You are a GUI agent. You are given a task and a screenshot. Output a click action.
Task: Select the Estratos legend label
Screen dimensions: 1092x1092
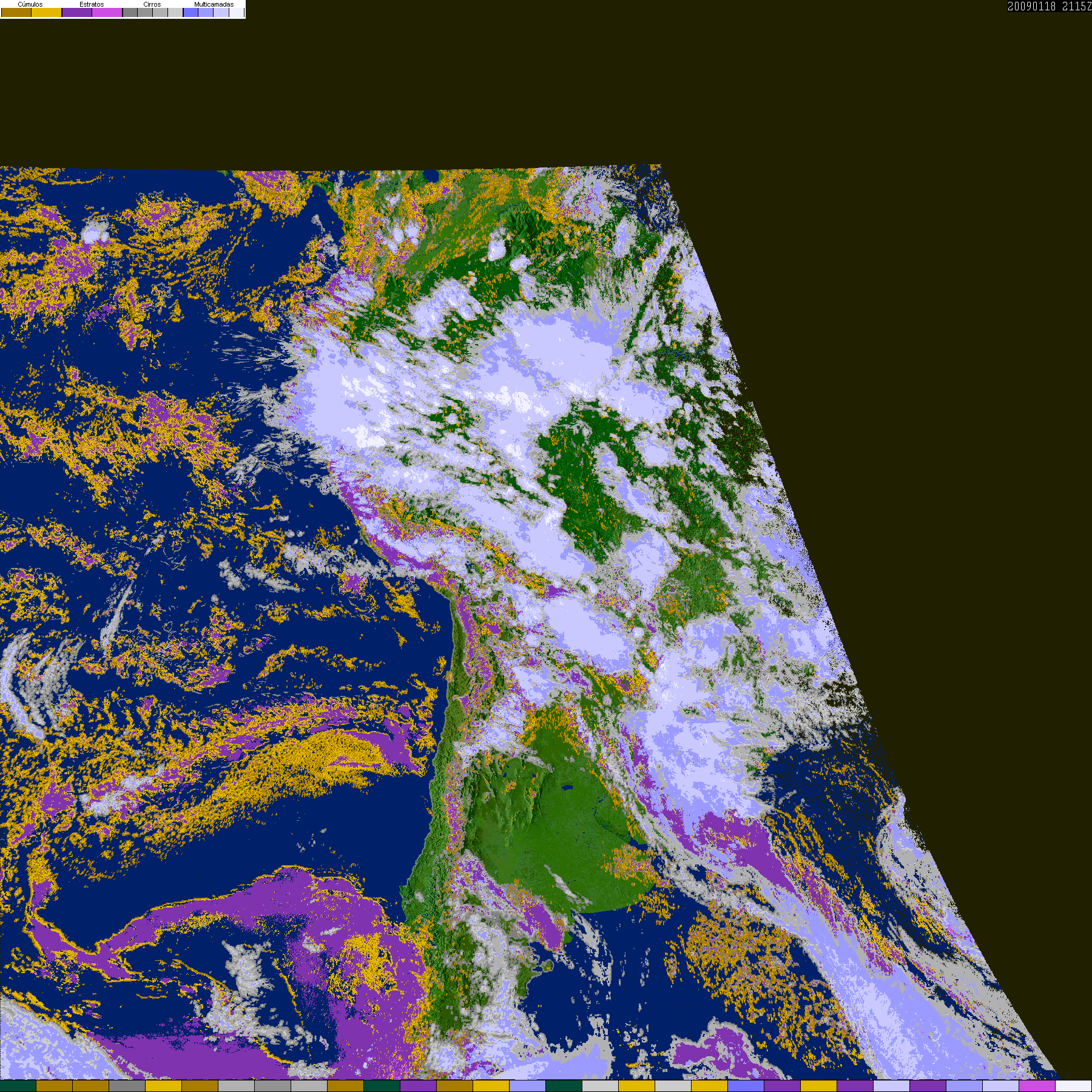[92, 4]
